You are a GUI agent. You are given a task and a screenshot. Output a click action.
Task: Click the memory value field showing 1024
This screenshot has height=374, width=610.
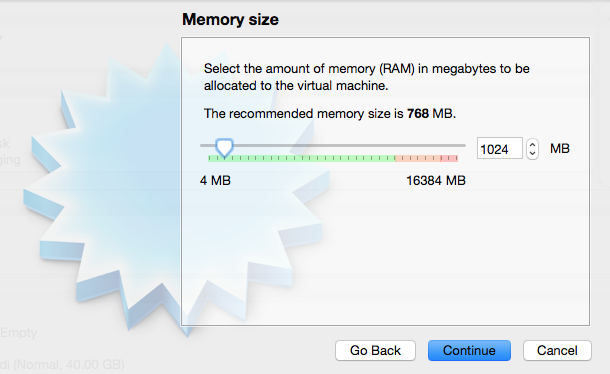500,148
